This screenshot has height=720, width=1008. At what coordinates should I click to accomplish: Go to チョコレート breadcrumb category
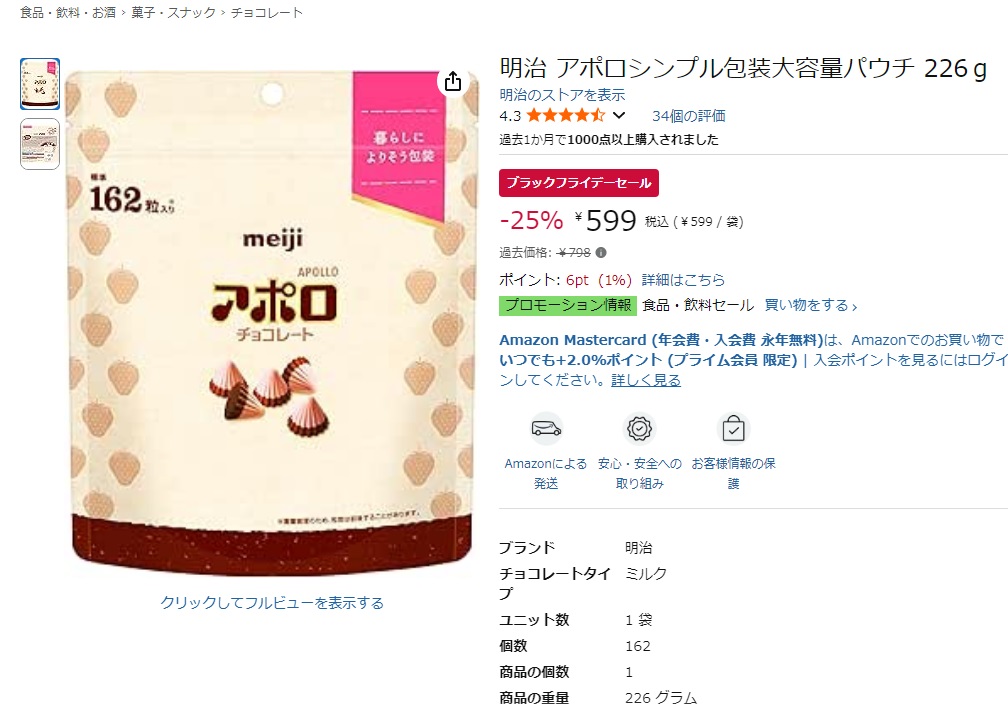coord(266,12)
